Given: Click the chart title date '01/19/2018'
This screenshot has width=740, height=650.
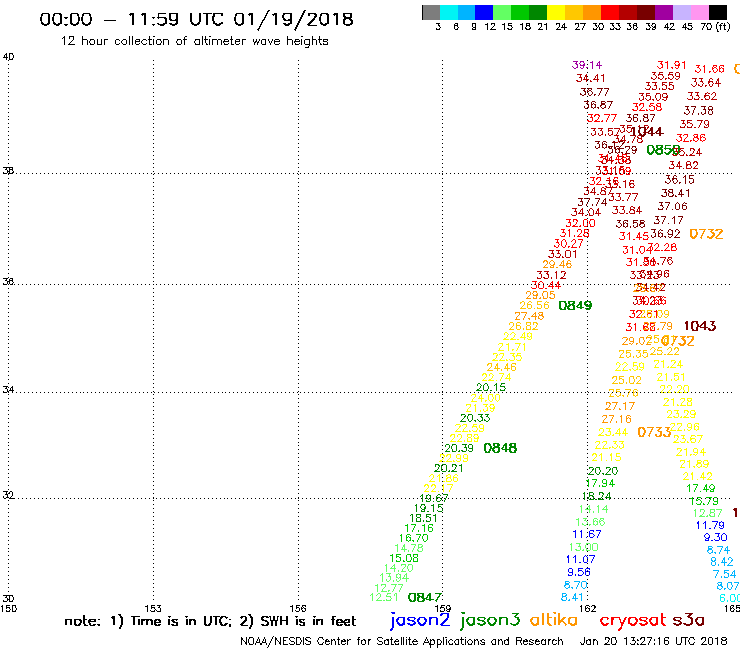Looking at the screenshot, I should tap(293, 19).
